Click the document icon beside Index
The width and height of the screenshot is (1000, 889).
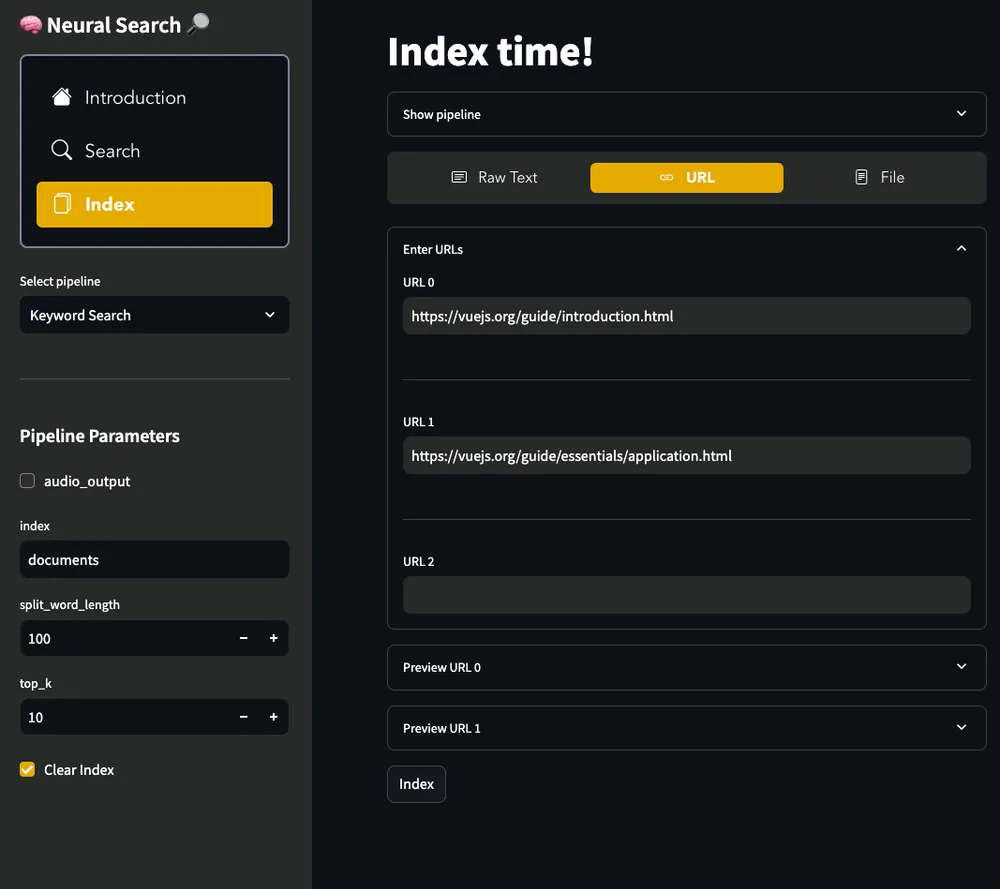point(62,204)
